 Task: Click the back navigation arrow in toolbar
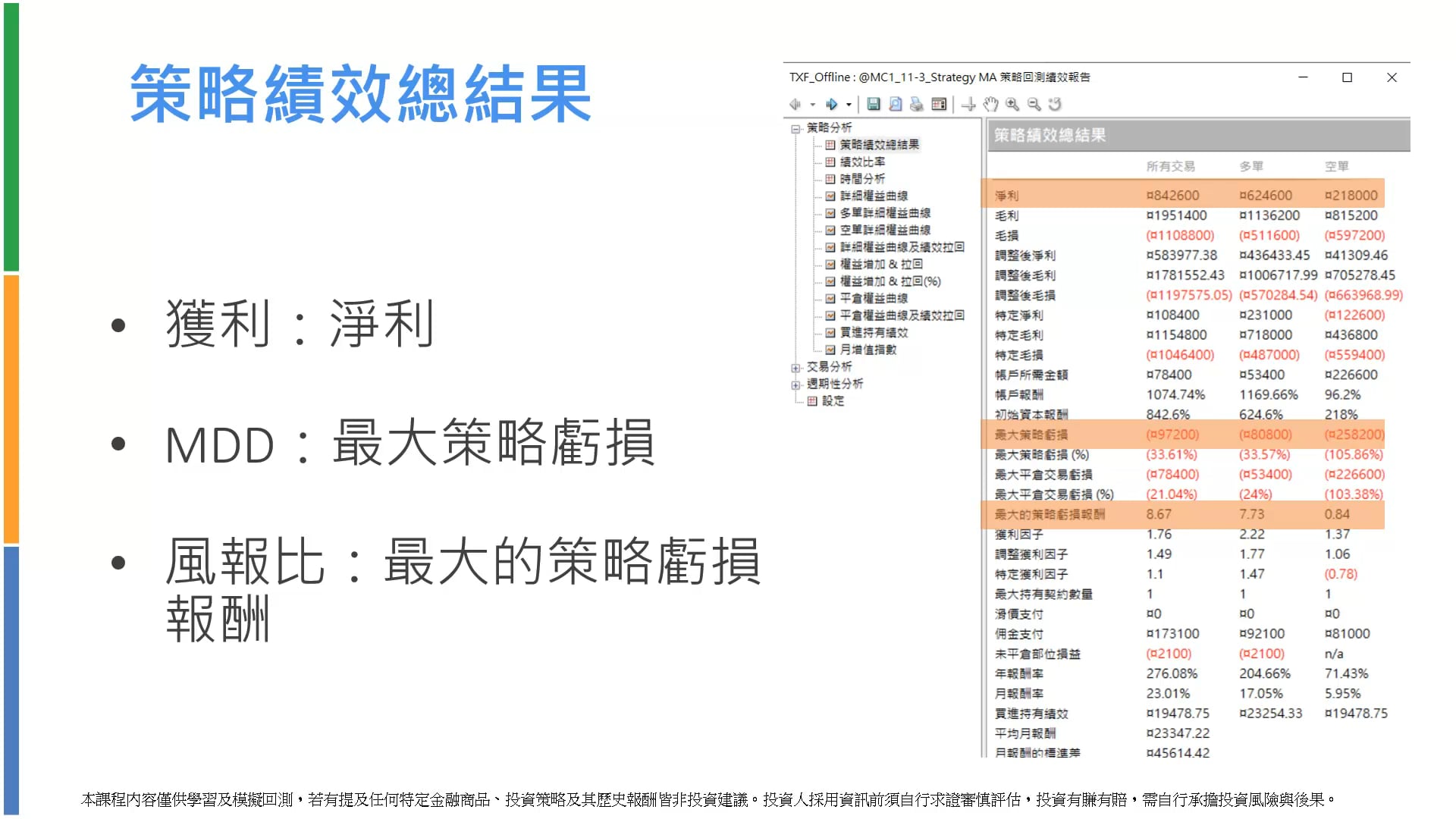click(795, 105)
